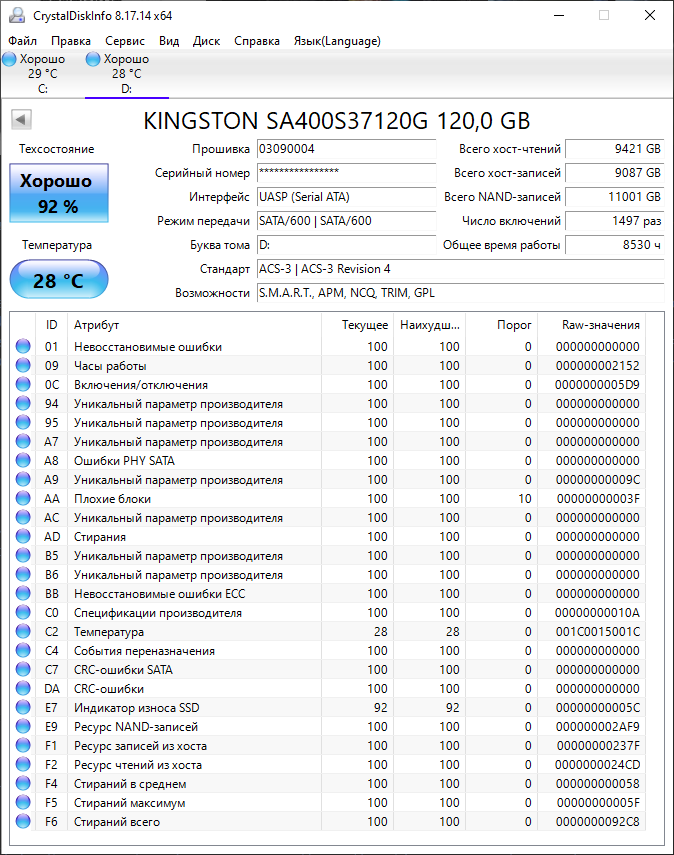Screen dimensions: 674x855
Task: Click the Хорошо 92 % health status button
Action: pos(59,193)
